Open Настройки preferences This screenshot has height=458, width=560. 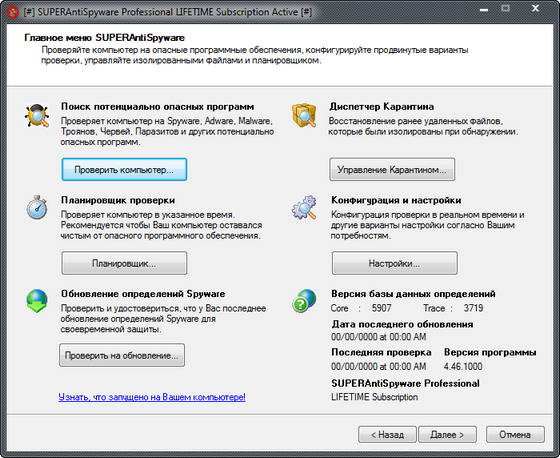pos(395,263)
